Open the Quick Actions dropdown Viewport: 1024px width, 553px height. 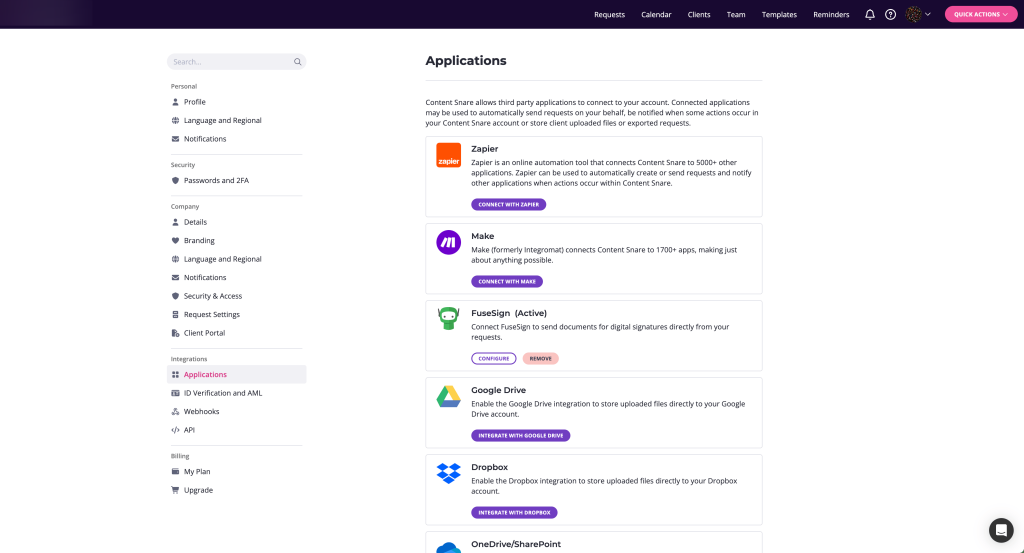(980, 14)
